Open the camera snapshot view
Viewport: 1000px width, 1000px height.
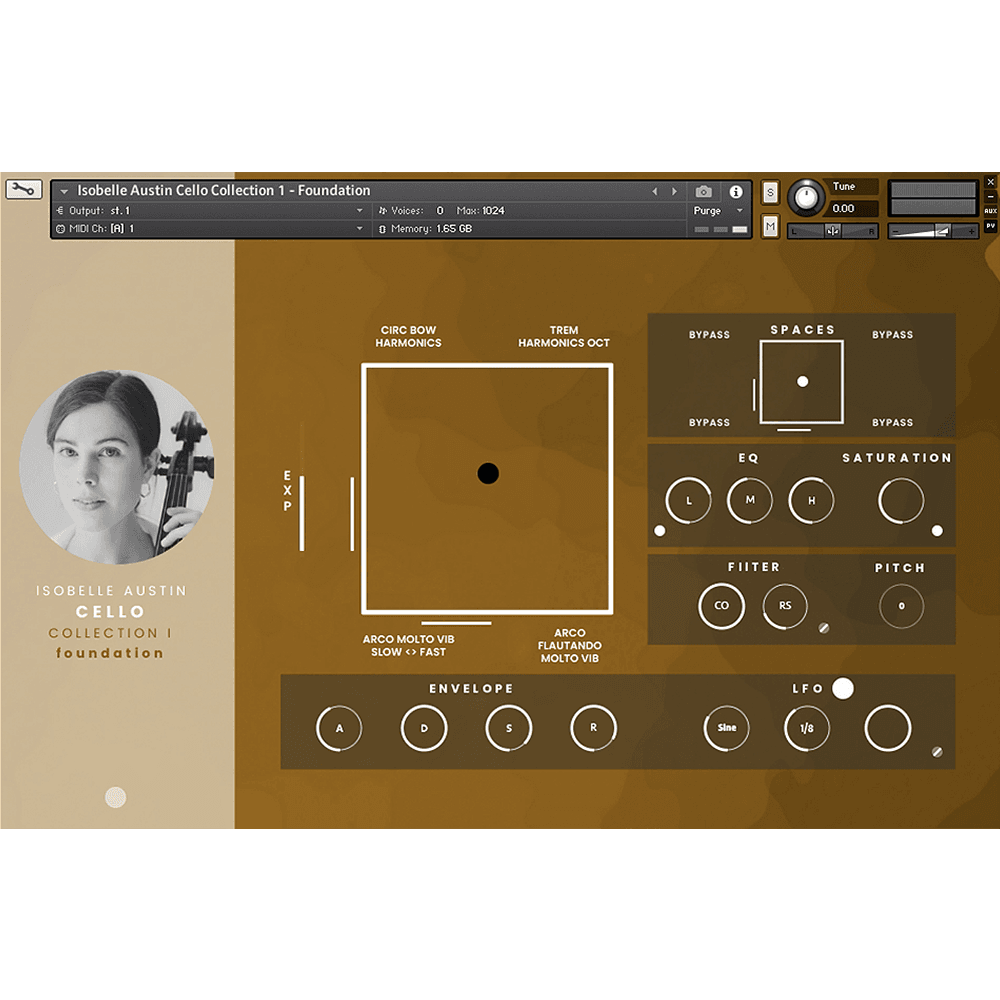704,191
